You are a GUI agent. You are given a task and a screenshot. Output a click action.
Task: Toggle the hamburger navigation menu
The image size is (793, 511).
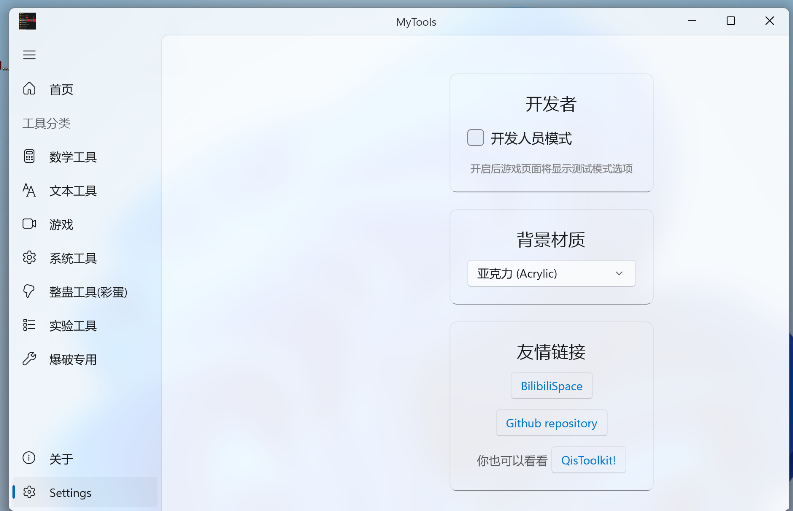[29, 55]
